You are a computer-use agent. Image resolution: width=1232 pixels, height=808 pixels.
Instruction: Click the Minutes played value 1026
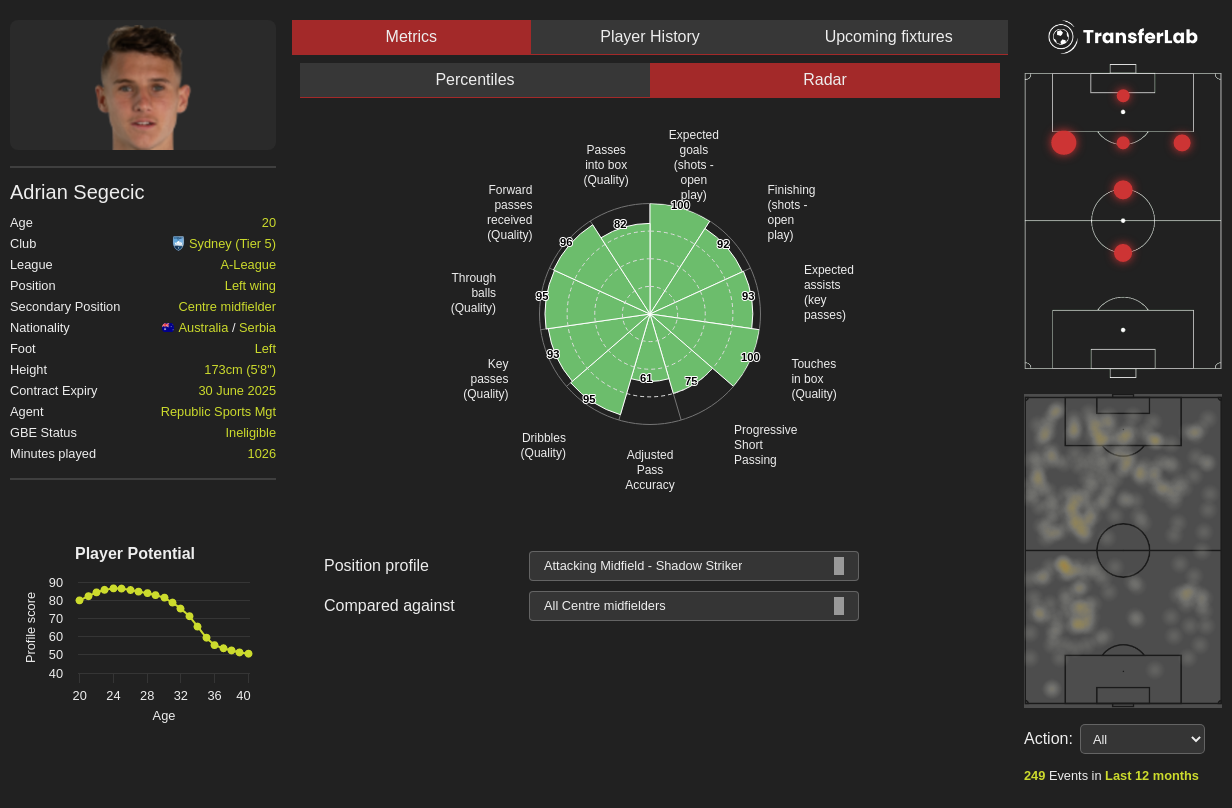(262, 454)
